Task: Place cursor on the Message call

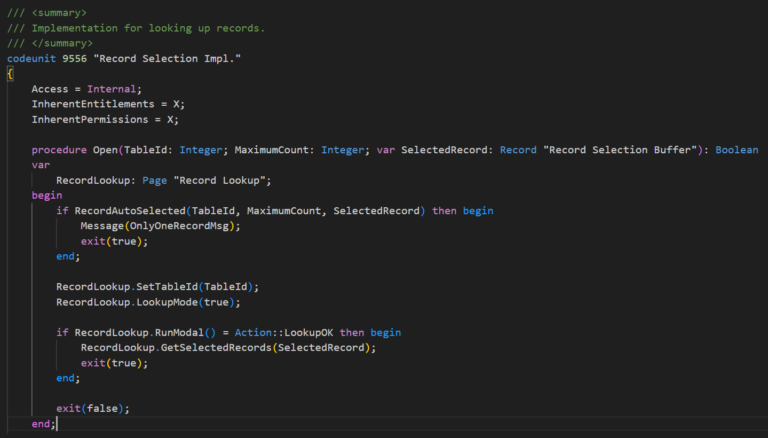Action: click(x=105, y=226)
